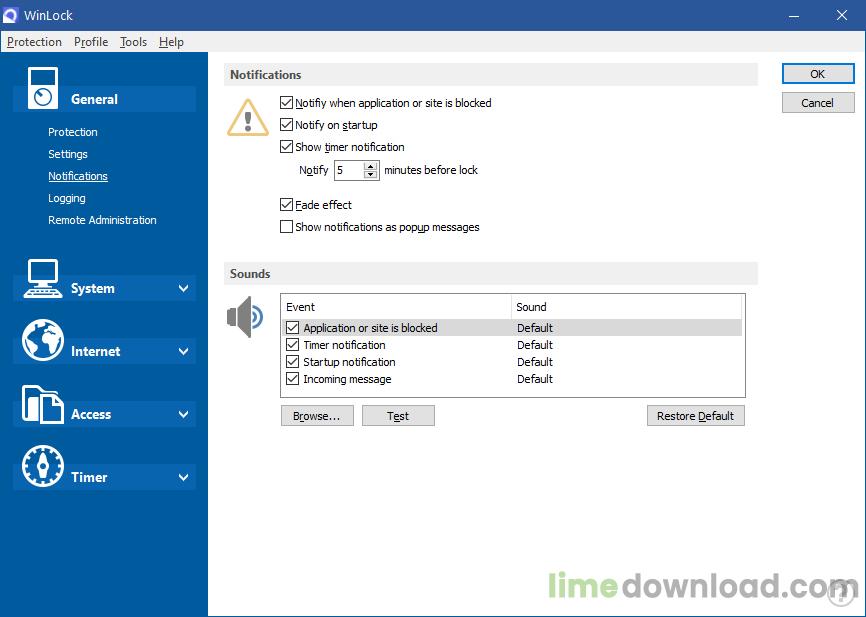This screenshot has height=617, width=866.
Task: Click the Cancel button
Action: pyautogui.click(x=818, y=103)
